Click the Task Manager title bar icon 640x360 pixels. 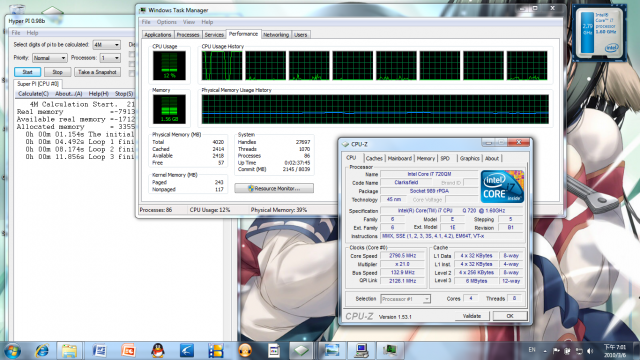142,10
